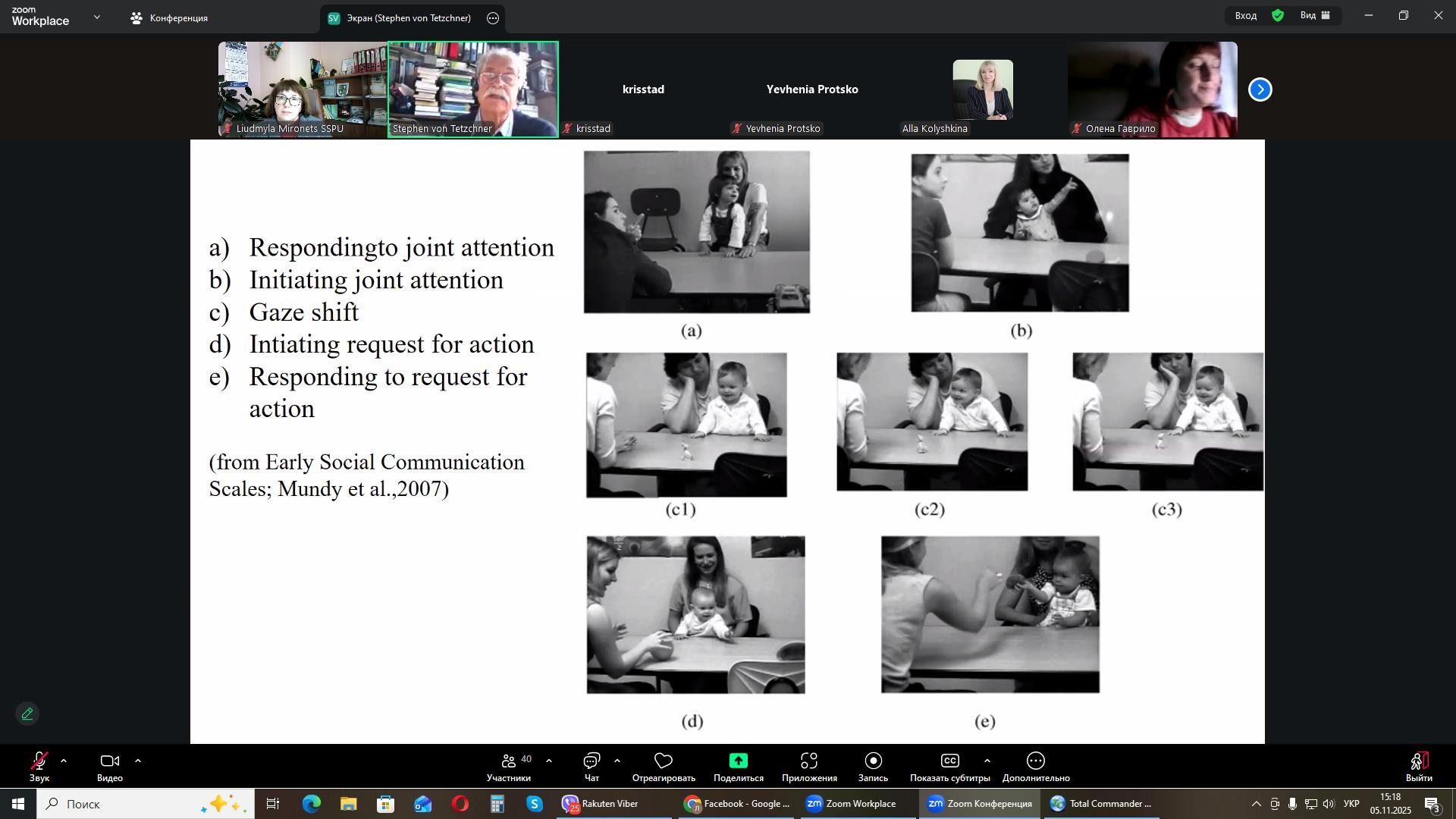Open the Чат chat panel
The height and width of the screenshot is (819, 1456).
tap(591, 766)
